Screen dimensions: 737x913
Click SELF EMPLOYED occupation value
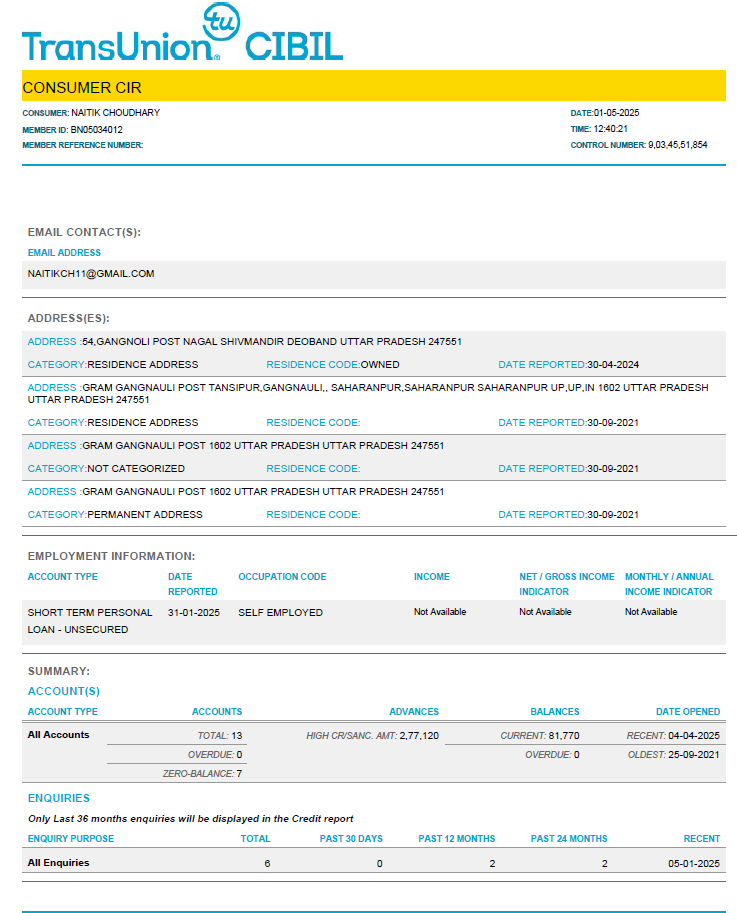click(281, 613)
